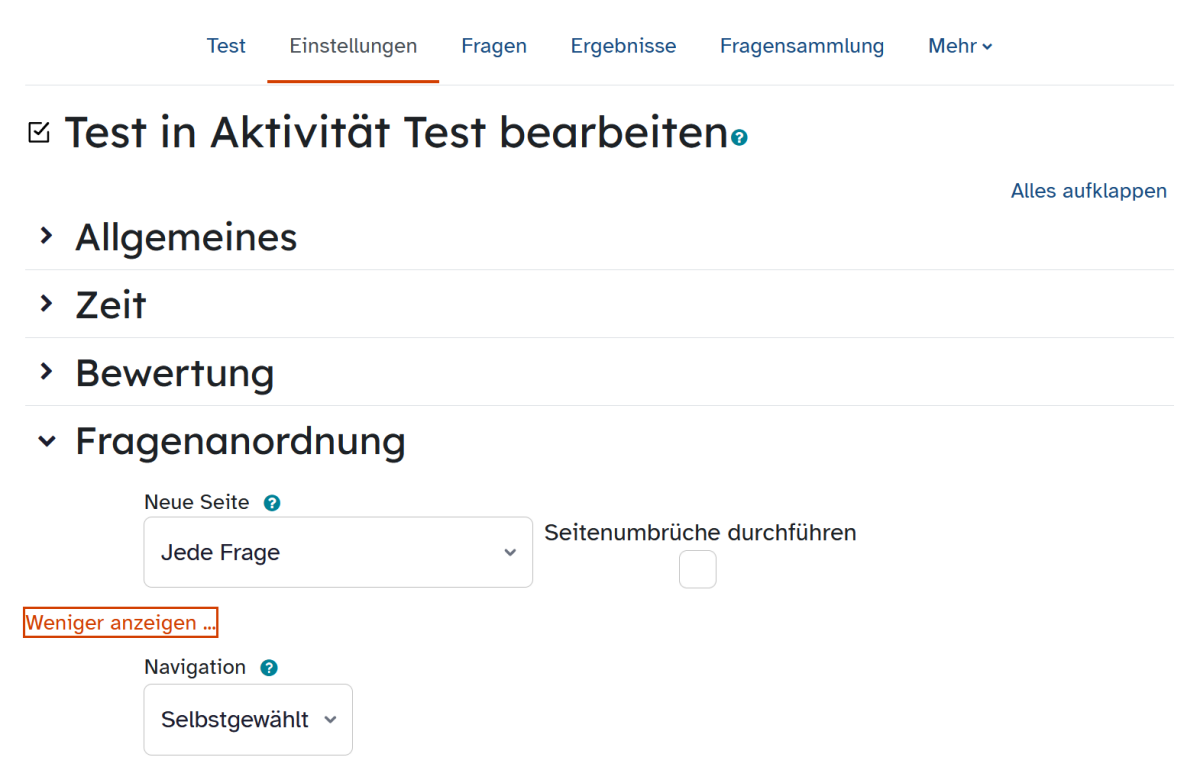1200x770 pixels.
Task: Open the Neue Seite dropdown
Action: (338, 552)
